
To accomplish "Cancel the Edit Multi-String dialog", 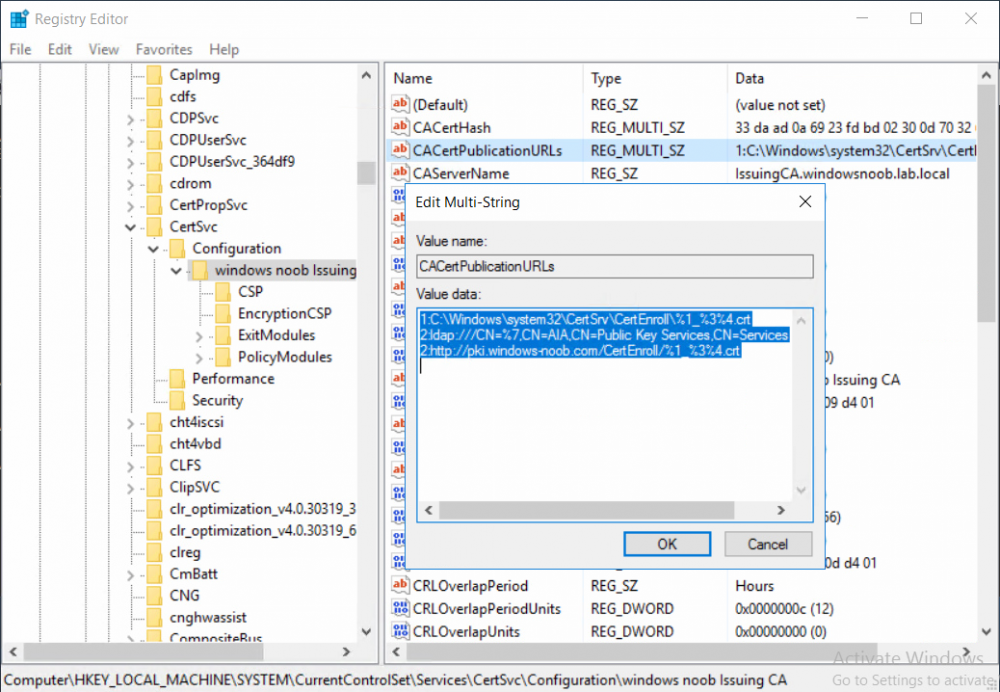I will click(768, 544).
